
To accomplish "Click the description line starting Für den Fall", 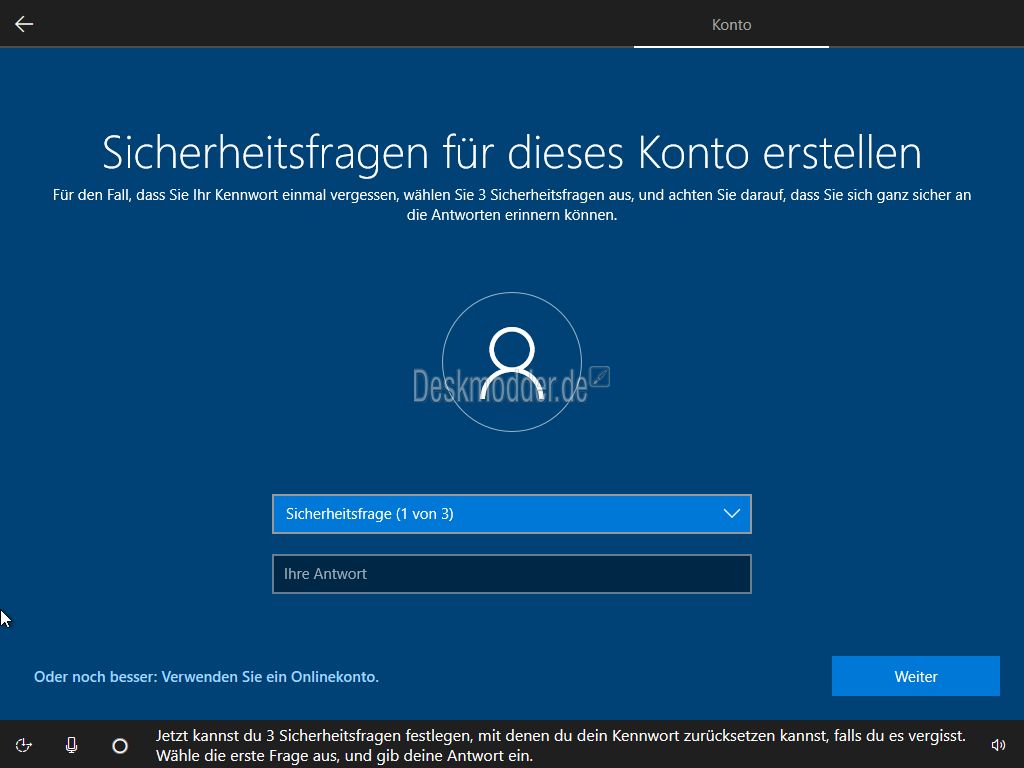I will (x=511, y=195).
